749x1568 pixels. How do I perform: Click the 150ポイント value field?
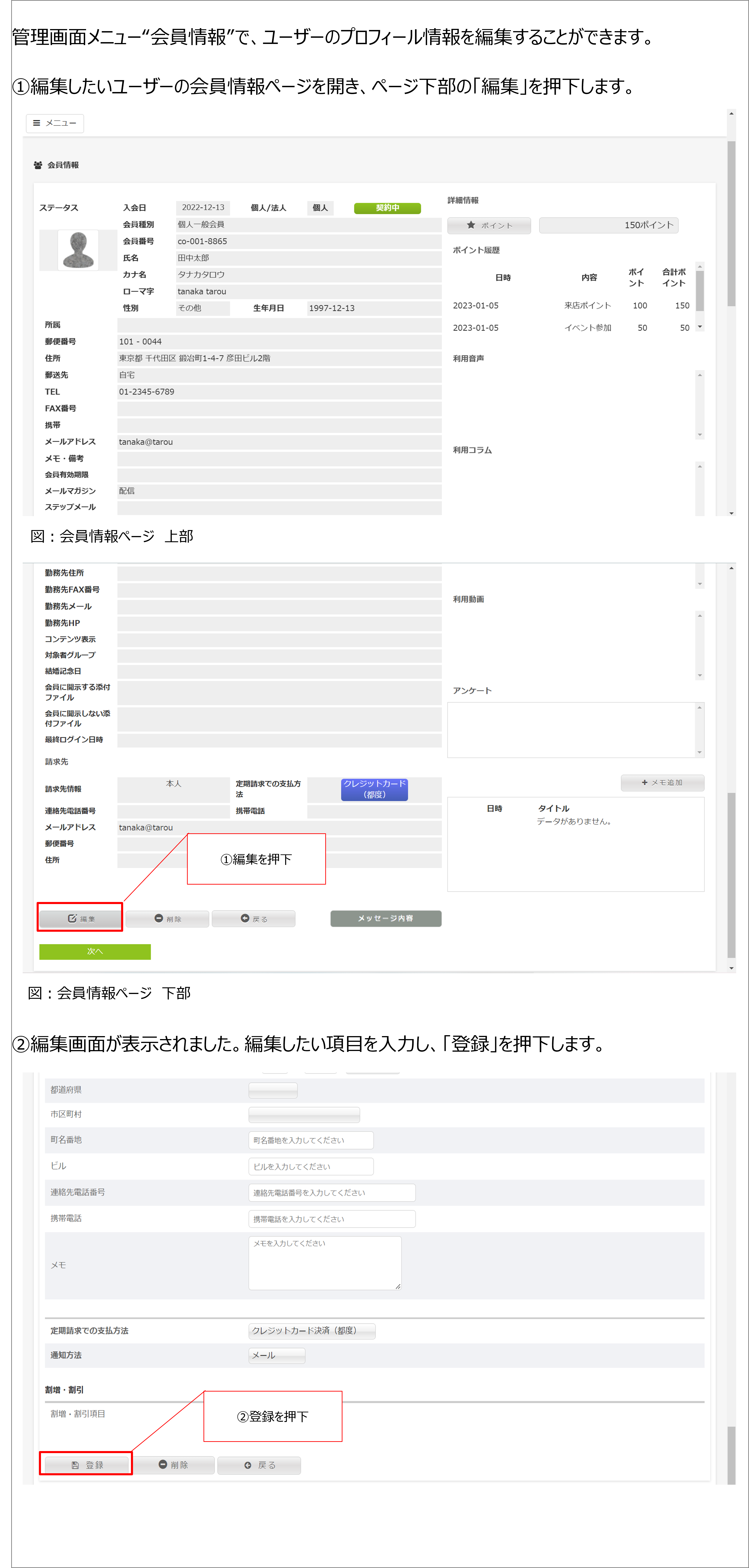tap(609, 225)
